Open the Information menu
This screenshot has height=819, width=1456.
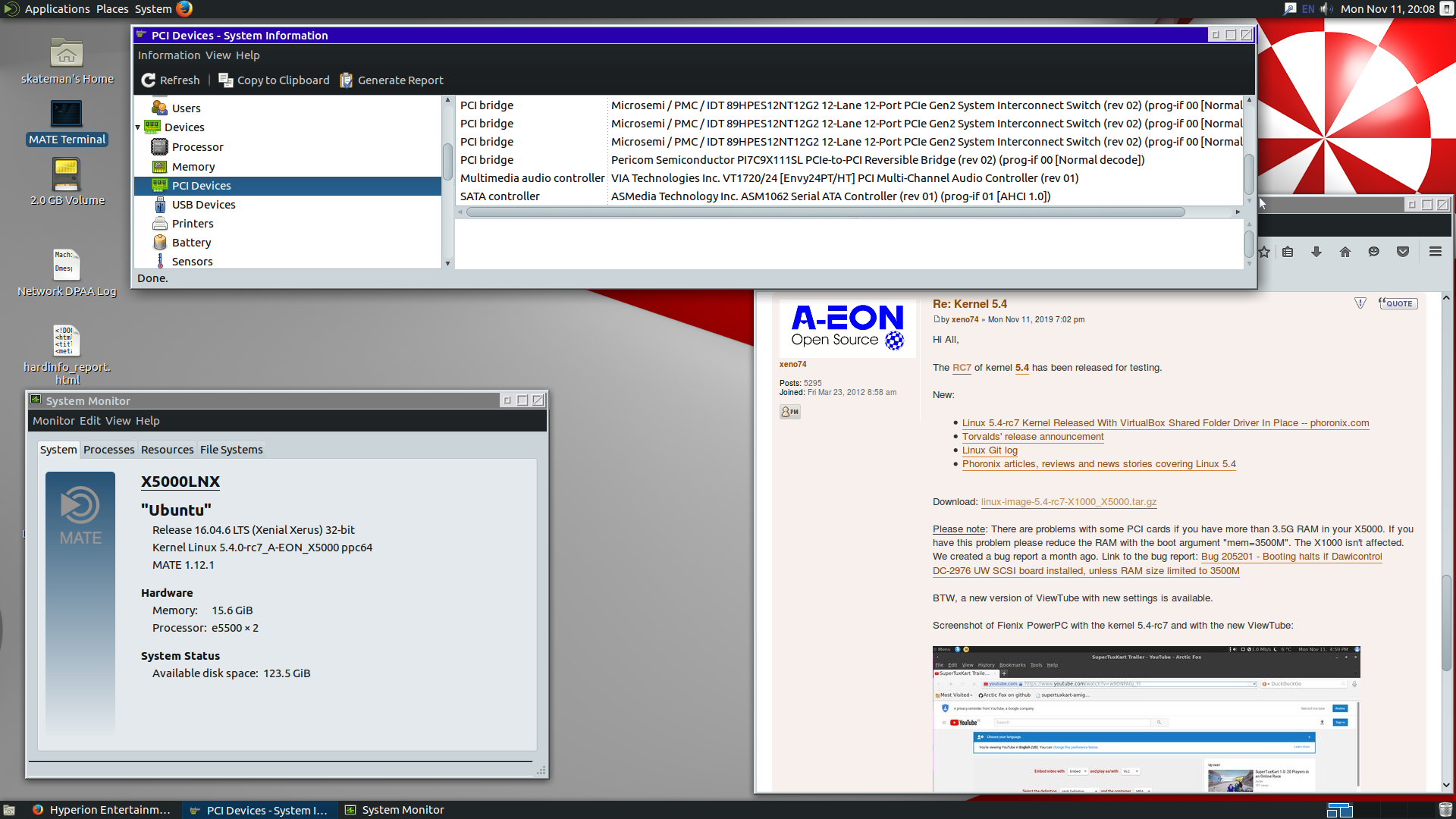[169, 55]
